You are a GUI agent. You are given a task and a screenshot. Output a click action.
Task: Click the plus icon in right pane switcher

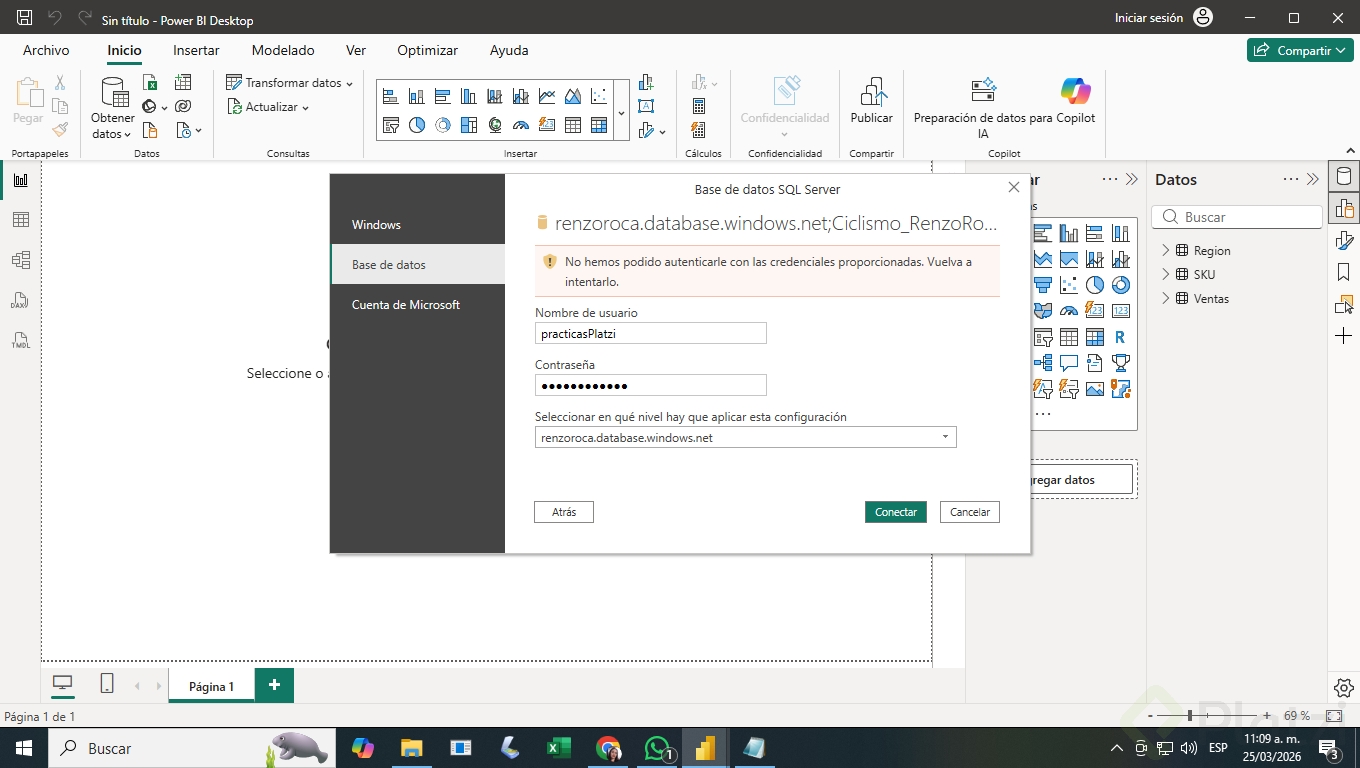pyautogui.click(x=1343, y=336)
